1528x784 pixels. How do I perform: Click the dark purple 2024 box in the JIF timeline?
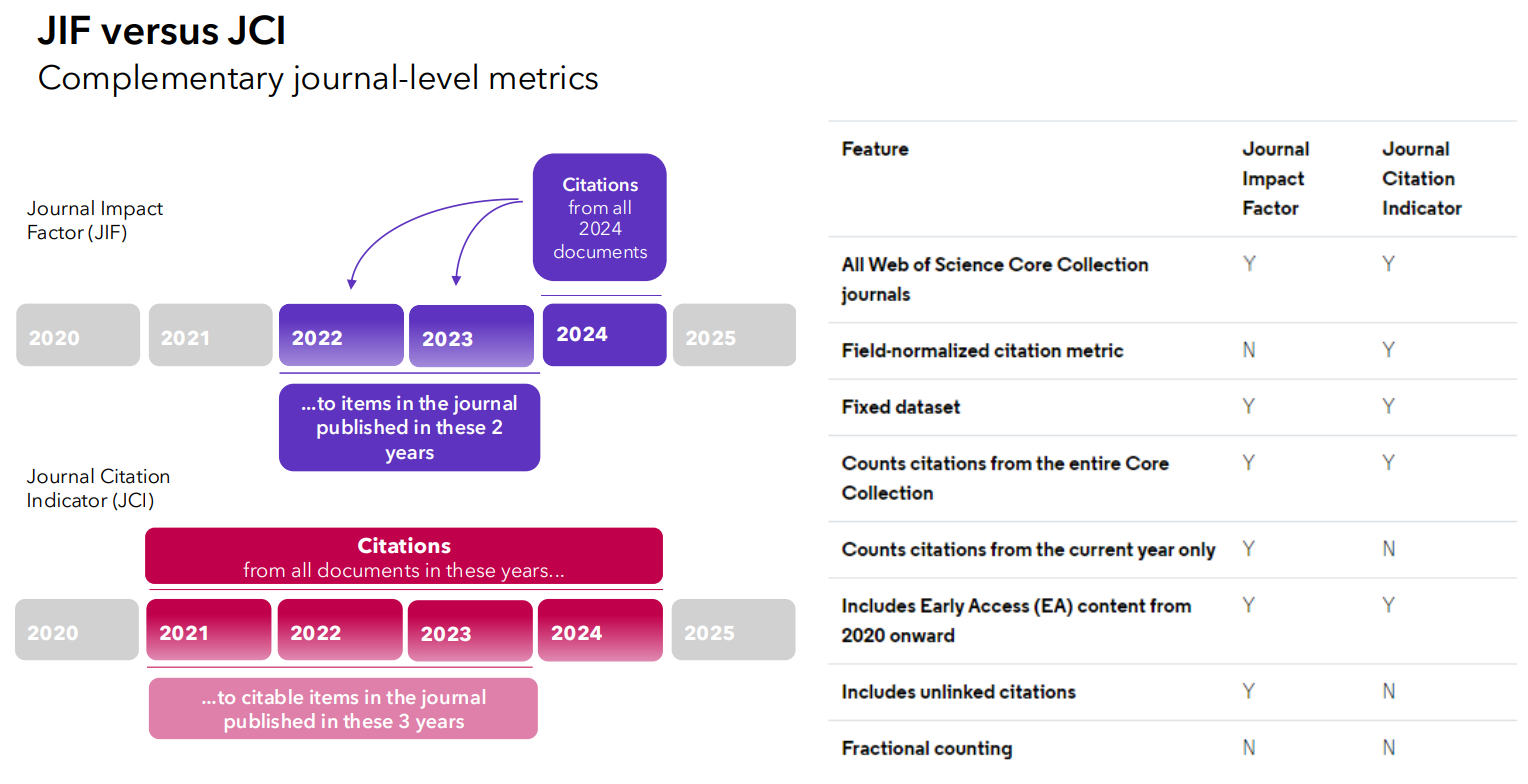[x=604, y=334]
